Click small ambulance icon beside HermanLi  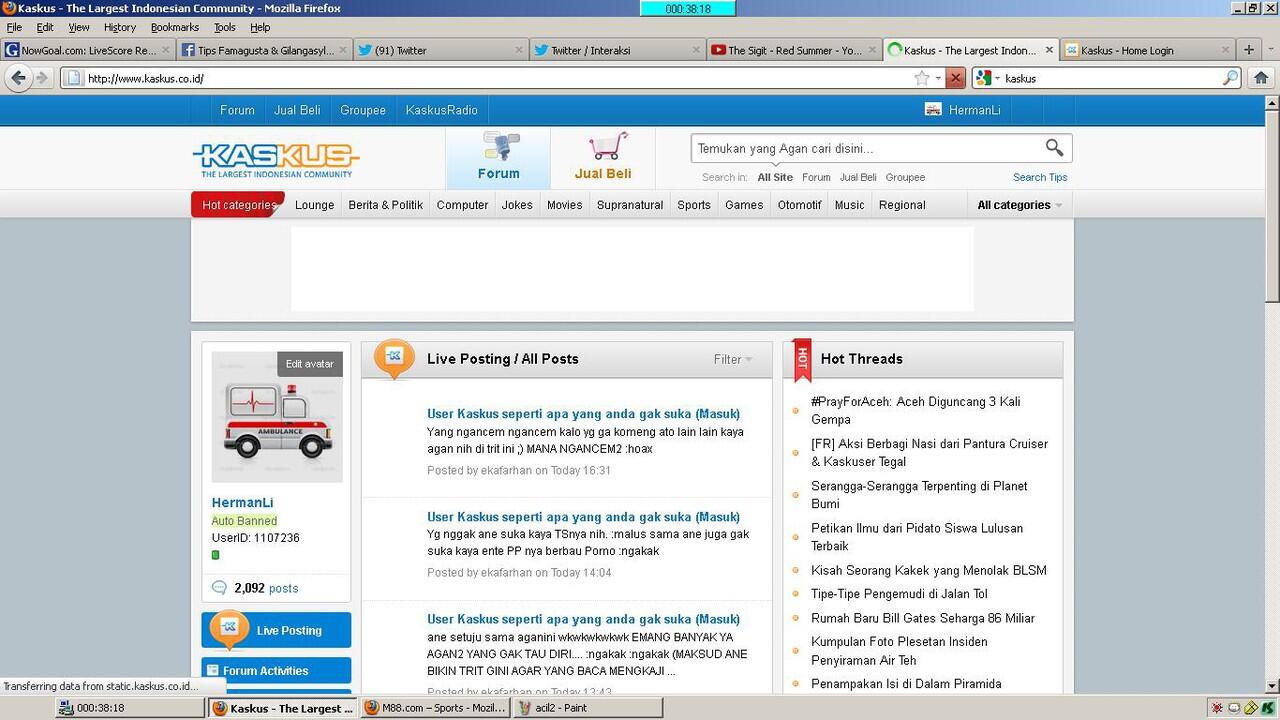[933, 110]
